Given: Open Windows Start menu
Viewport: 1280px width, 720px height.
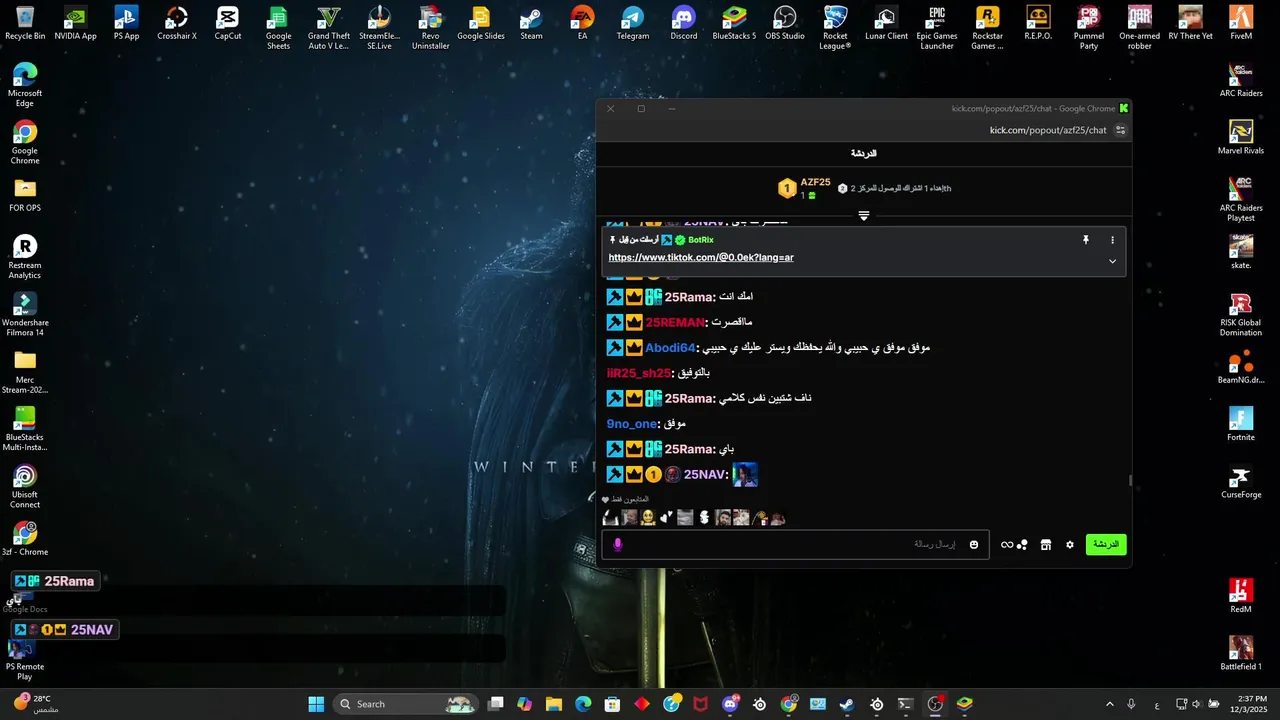Looking at the screenshot, I should click(x=316, y=704).
